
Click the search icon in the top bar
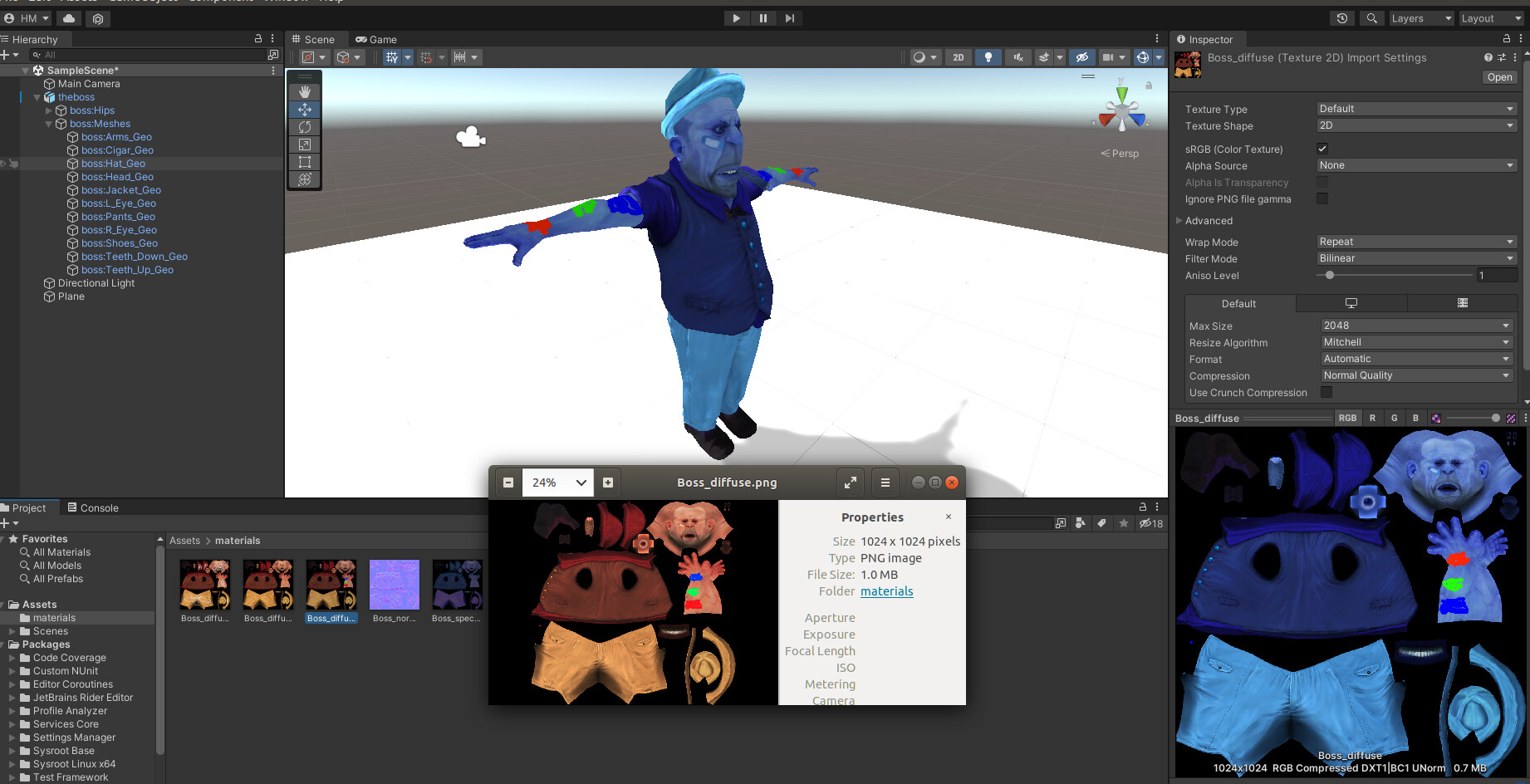pyautogui.click(x=1371, y=17)
